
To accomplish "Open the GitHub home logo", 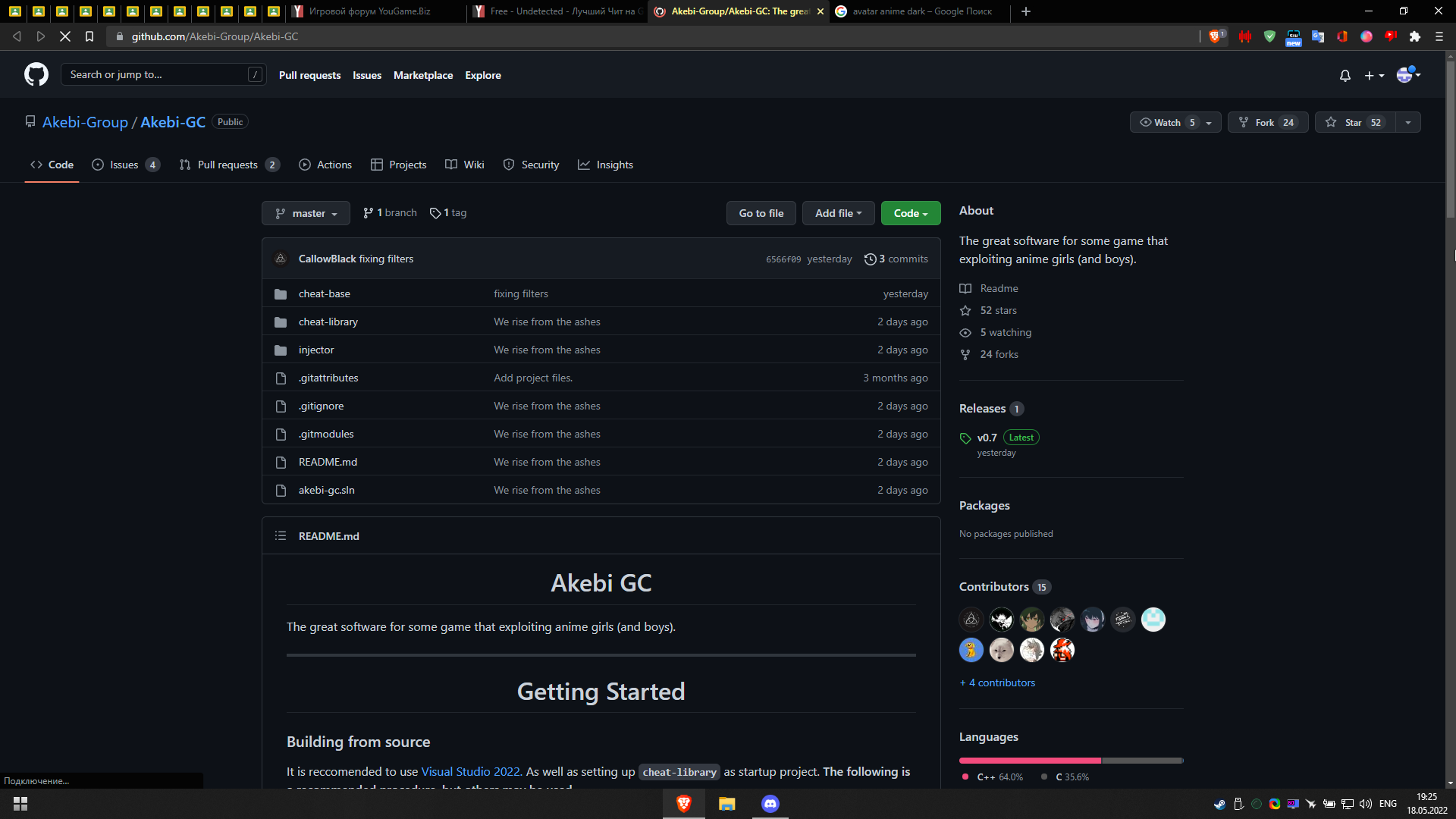I will 36,74.
